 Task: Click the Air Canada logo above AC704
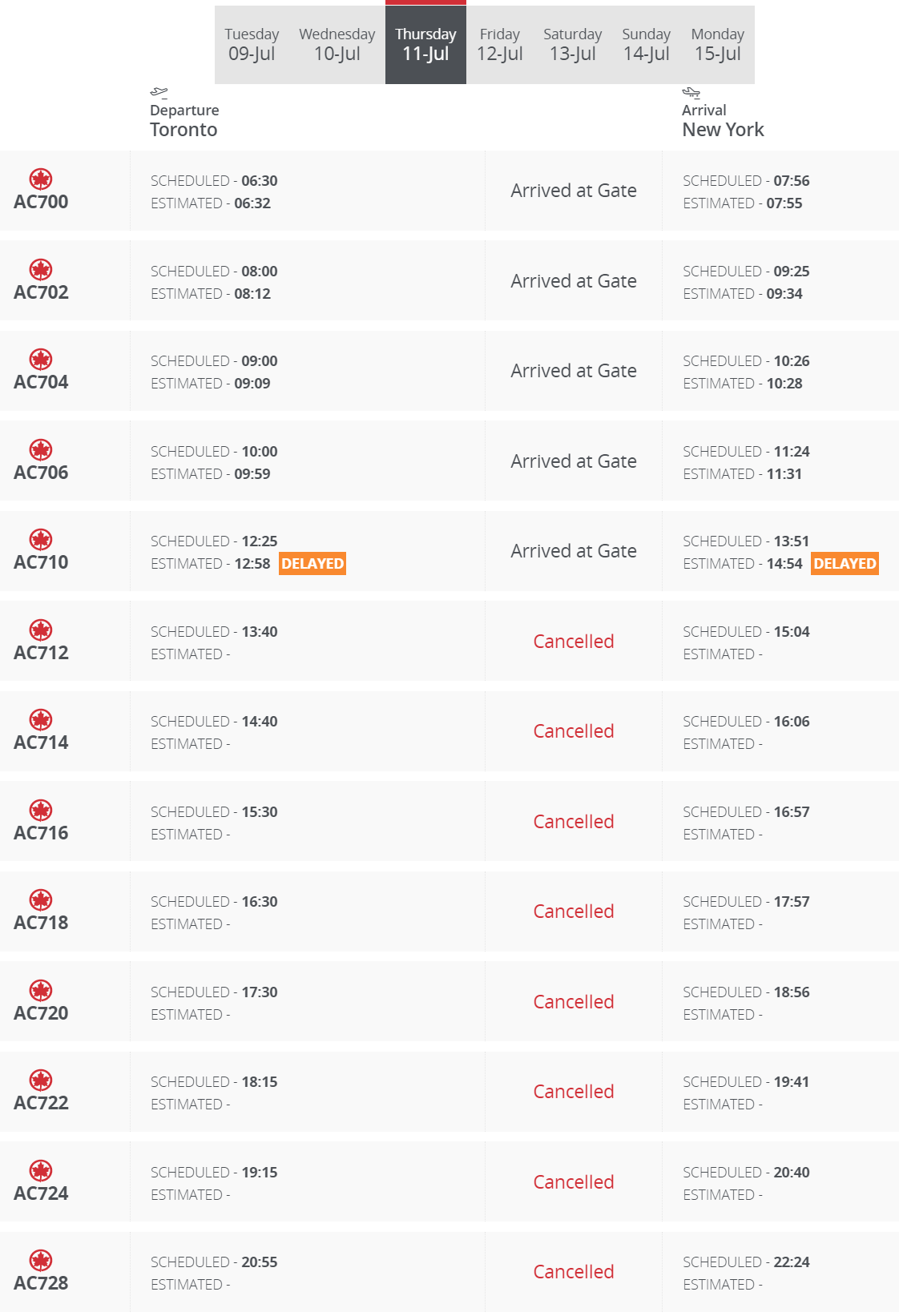41,359
